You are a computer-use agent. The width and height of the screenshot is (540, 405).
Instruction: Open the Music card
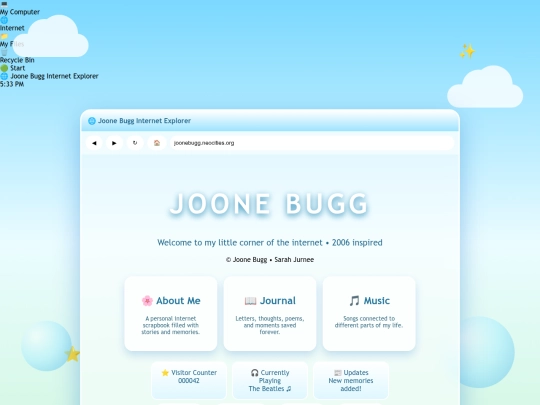[x=369, y=314]
